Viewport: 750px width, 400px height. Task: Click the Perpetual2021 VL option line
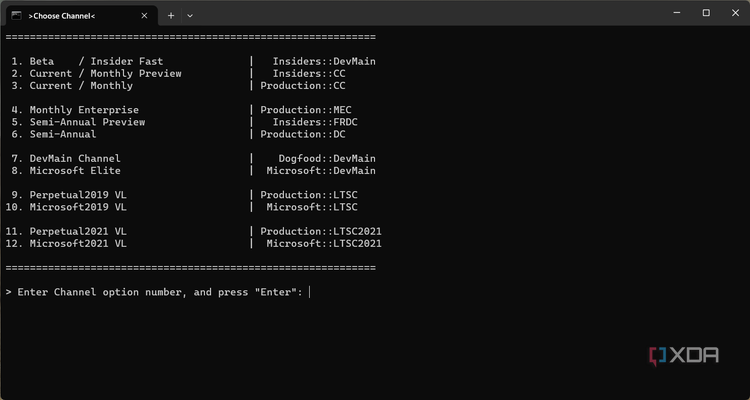(194, 232)
